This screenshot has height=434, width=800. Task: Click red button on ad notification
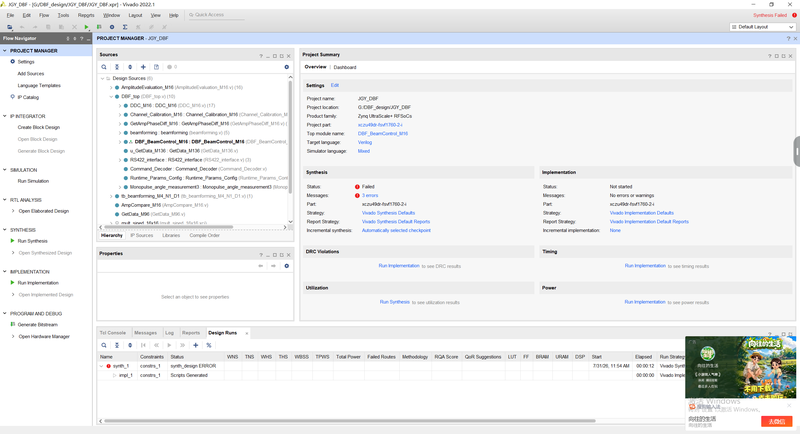(777, 421)
